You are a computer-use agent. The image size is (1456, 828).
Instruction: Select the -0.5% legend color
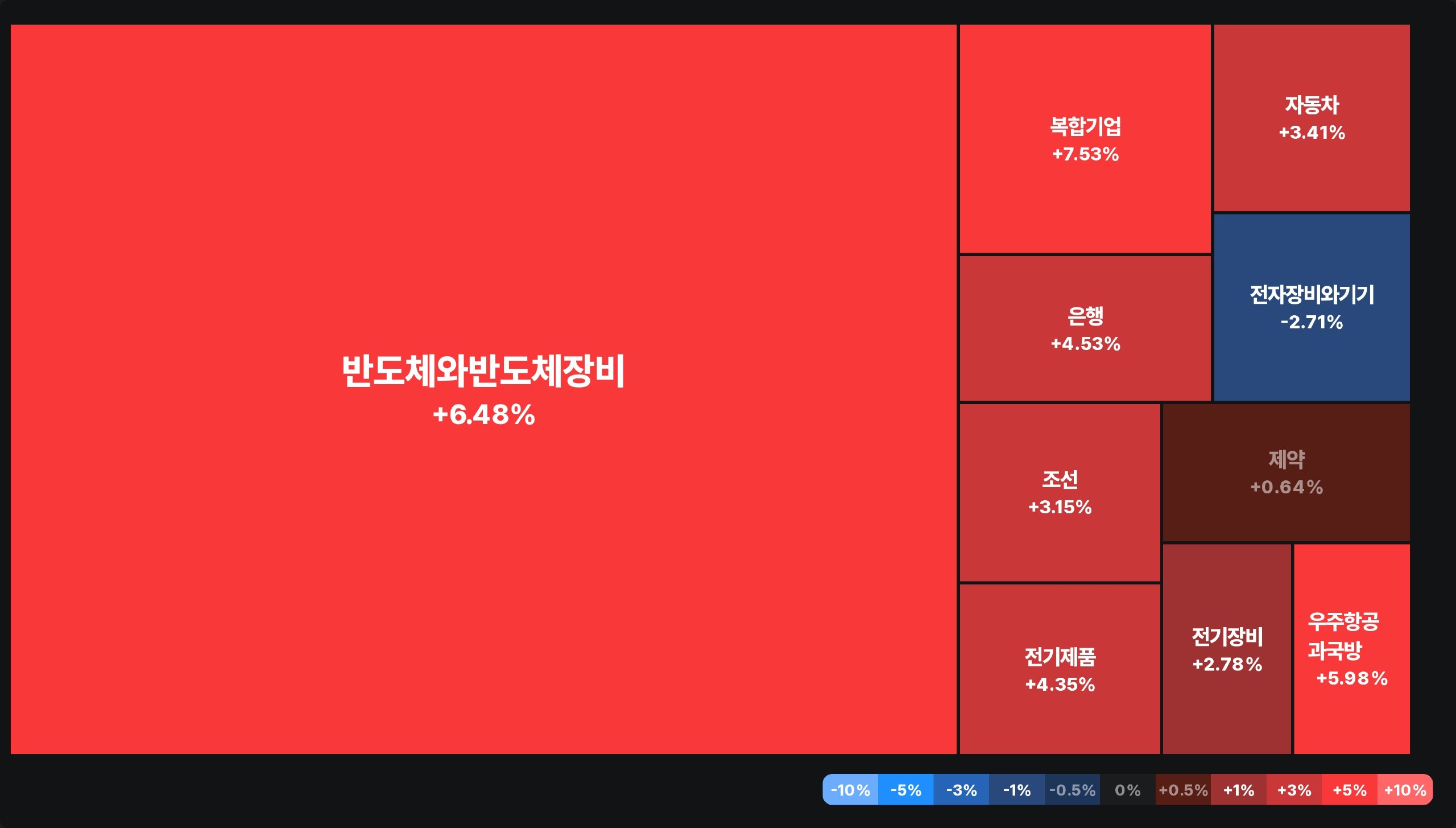[1072, 789]
